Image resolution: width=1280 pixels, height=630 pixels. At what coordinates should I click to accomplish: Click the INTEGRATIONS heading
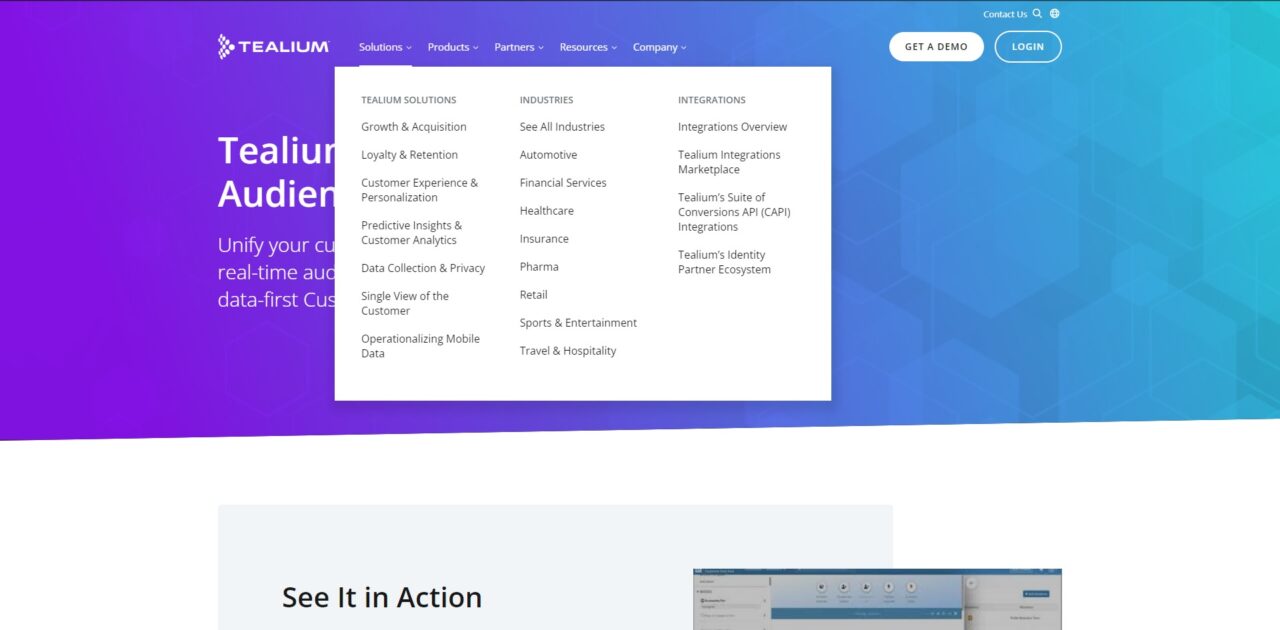point(712,100)
